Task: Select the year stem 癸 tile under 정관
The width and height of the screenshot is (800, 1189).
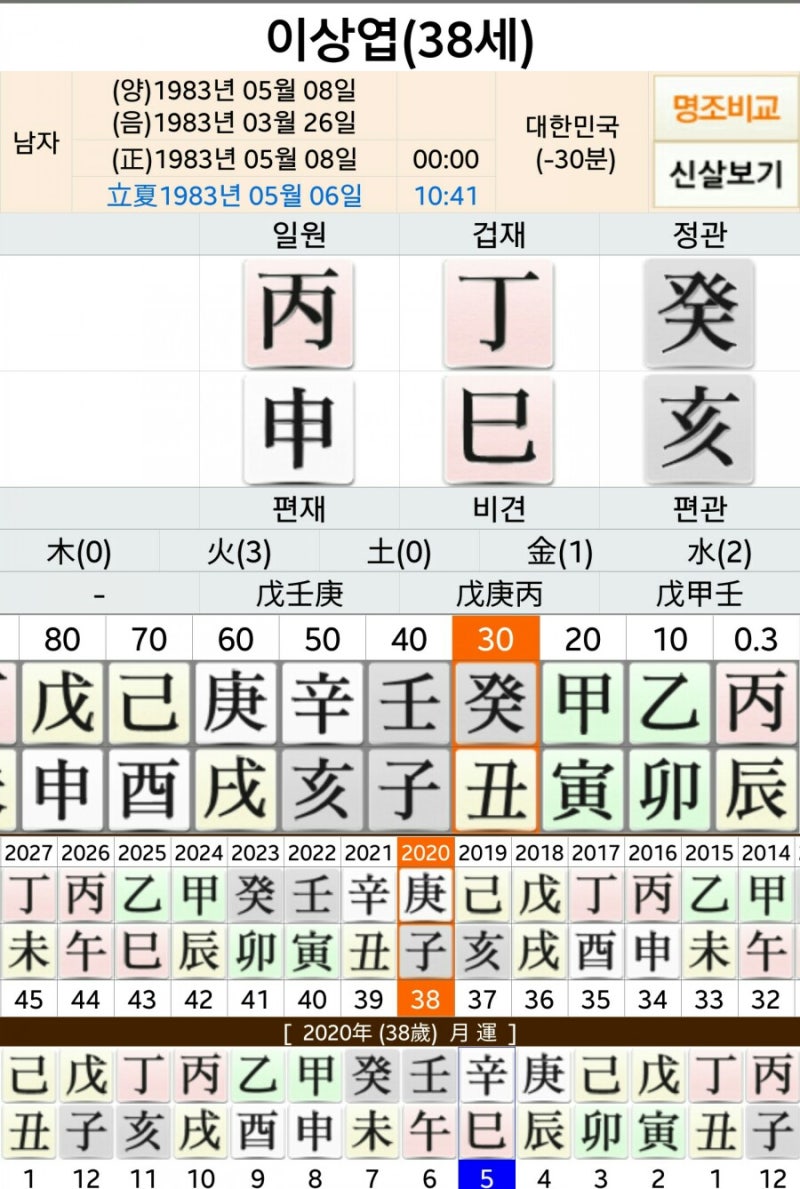Action: (x=698, y=313)
